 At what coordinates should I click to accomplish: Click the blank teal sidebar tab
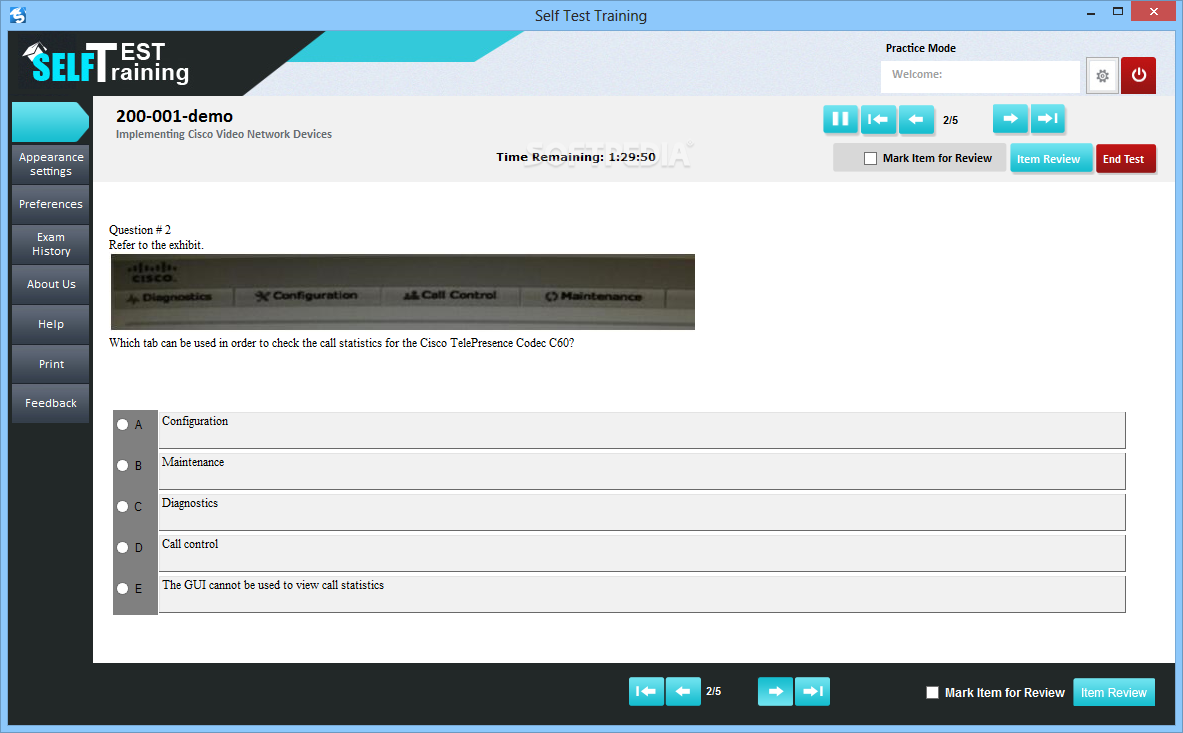click(50, 121)
